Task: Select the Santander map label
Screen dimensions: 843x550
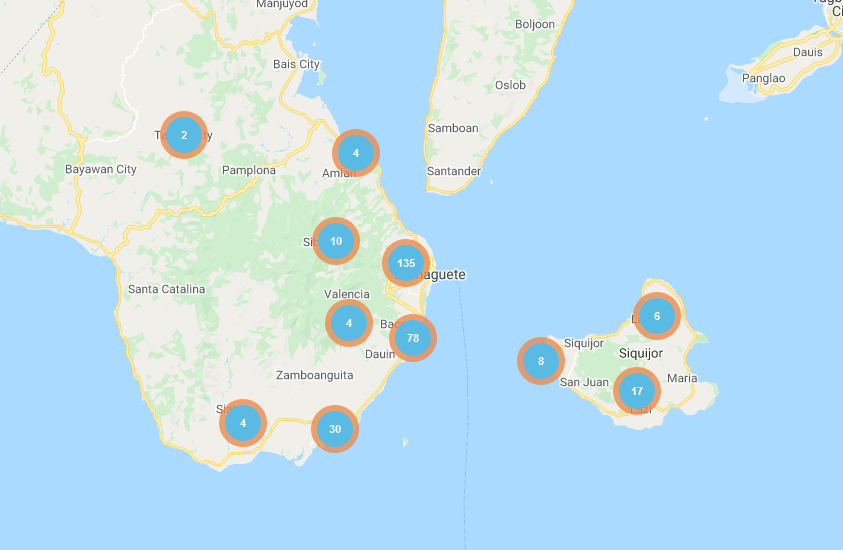Action: [454, 172]
